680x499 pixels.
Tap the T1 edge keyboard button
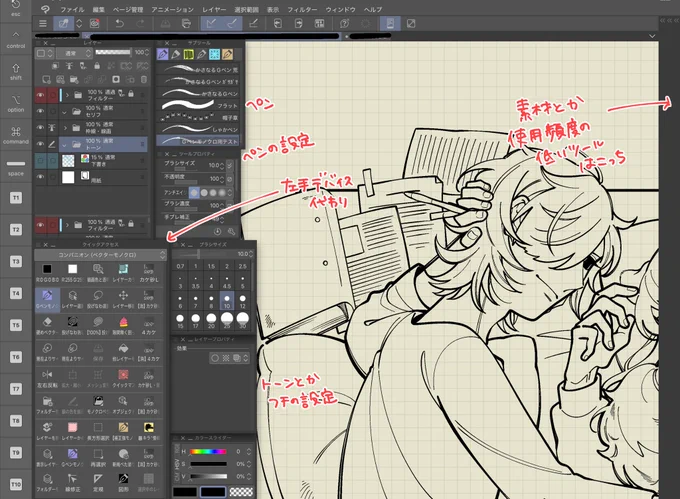(16, 198)
